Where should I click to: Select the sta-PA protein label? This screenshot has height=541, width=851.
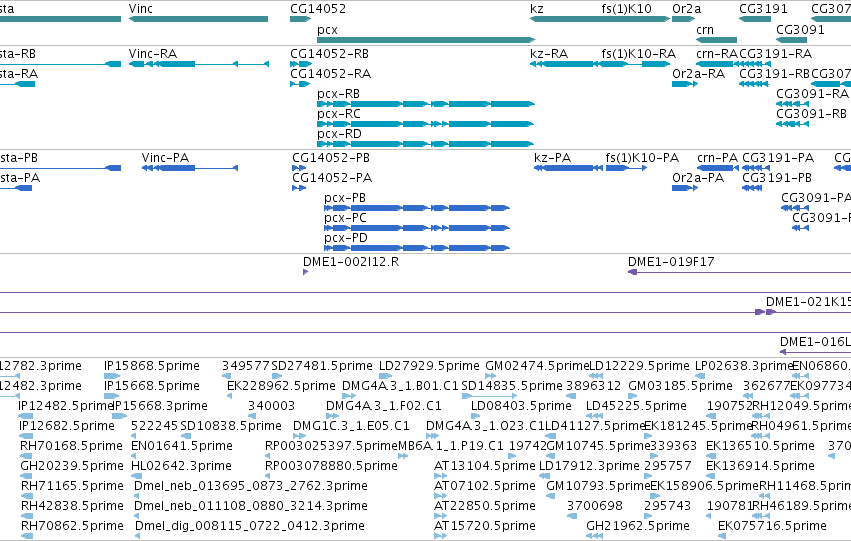click(20, 178)
